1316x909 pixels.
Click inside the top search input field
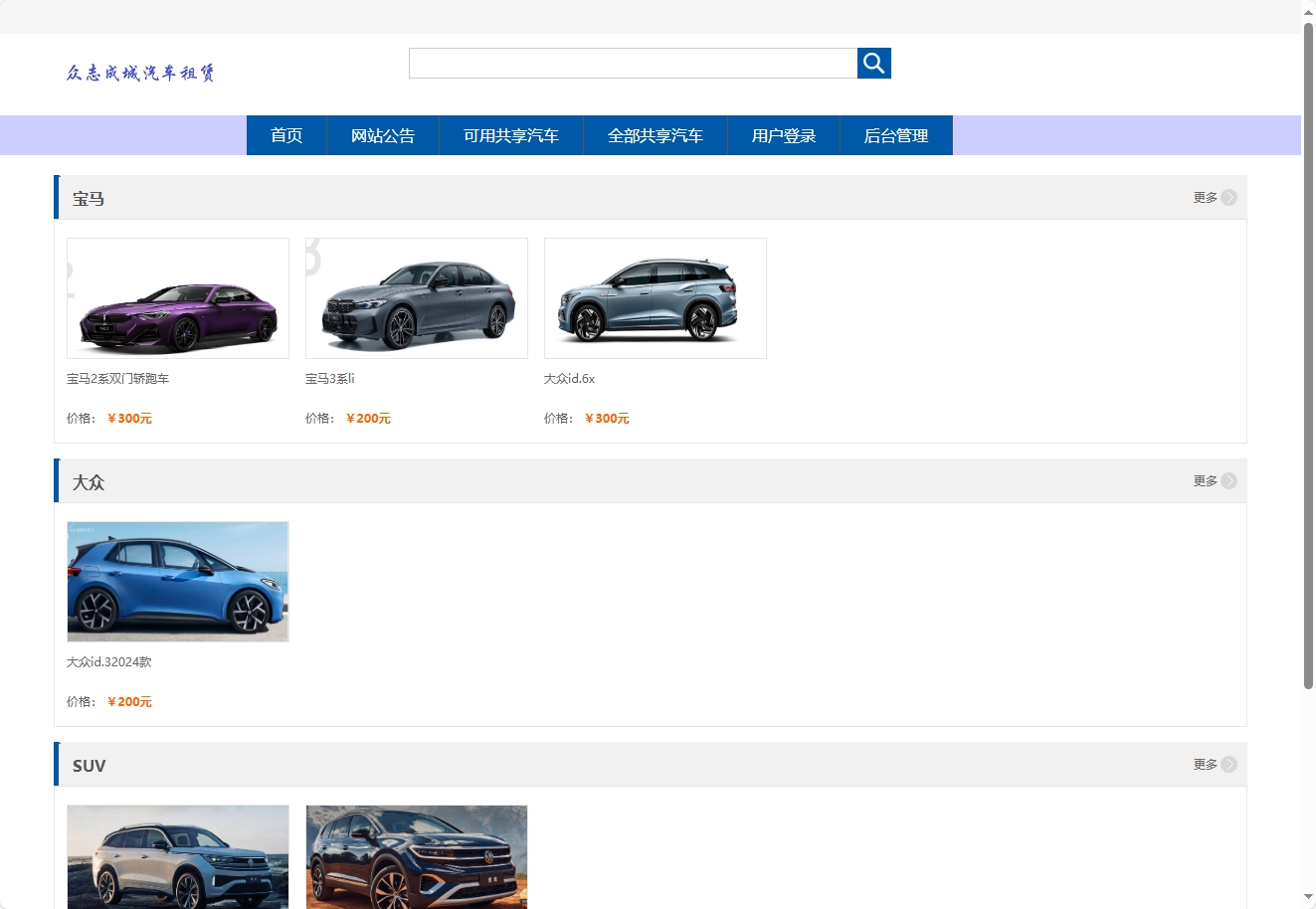(x=632, y=62)
